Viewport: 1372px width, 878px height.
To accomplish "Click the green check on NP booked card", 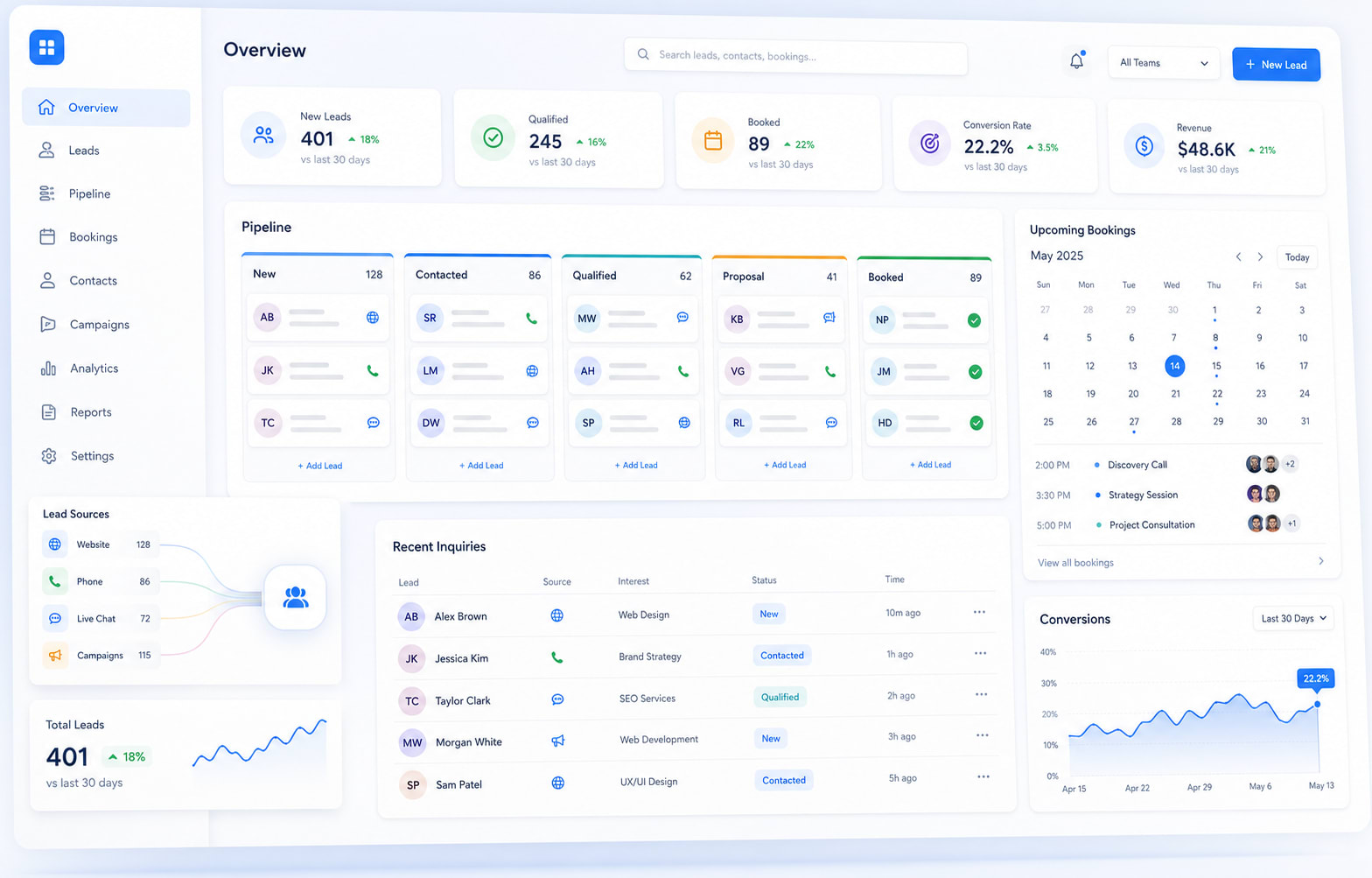I will [974, 320].
